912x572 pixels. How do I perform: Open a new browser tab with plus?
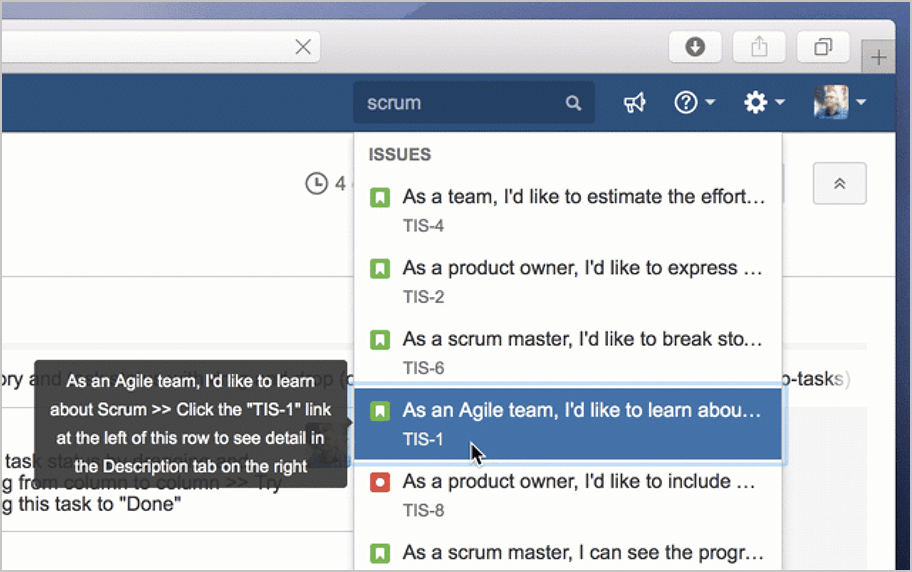click(878, 58)
